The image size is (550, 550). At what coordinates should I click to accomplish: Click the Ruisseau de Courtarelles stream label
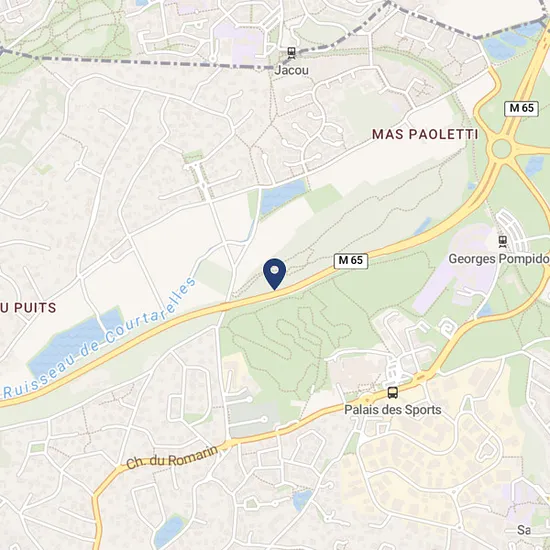pyautogui.click(x=100, y=338)
